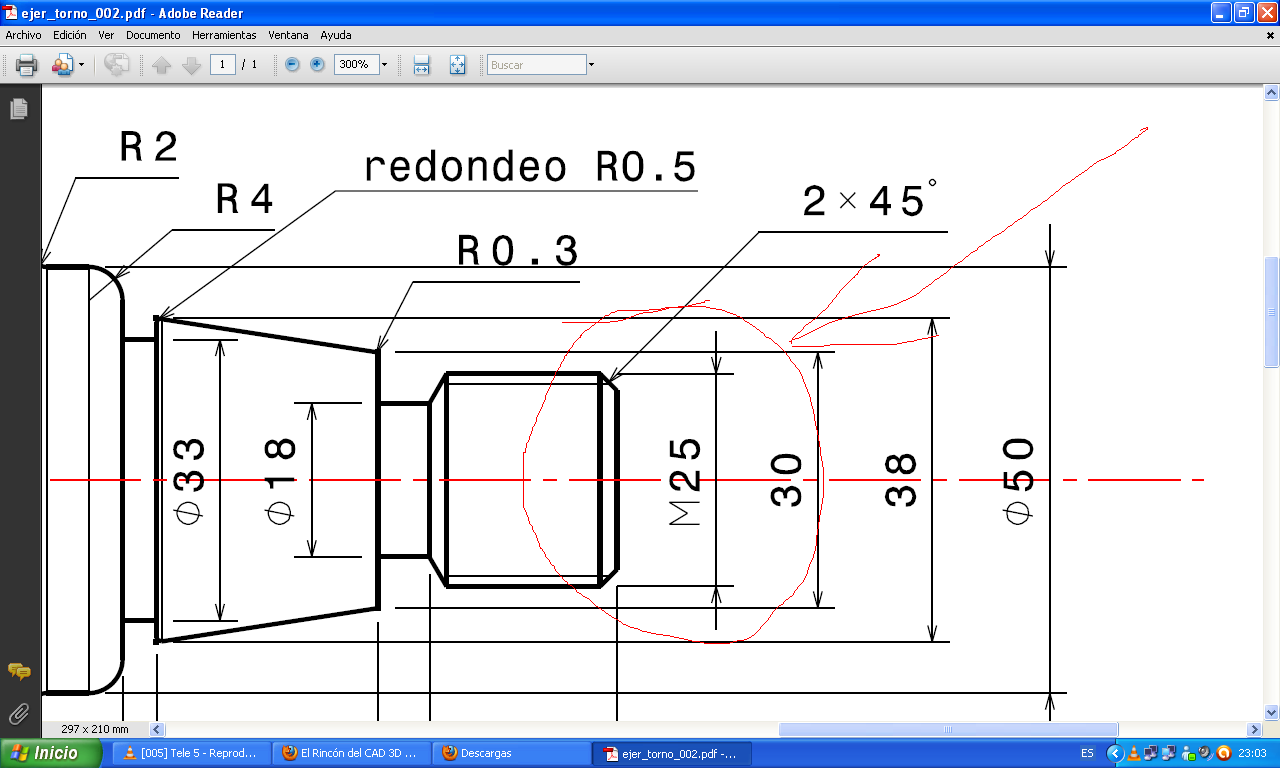Open the Edición menu
Screen dimensions: 1280x768
point(70,35)
